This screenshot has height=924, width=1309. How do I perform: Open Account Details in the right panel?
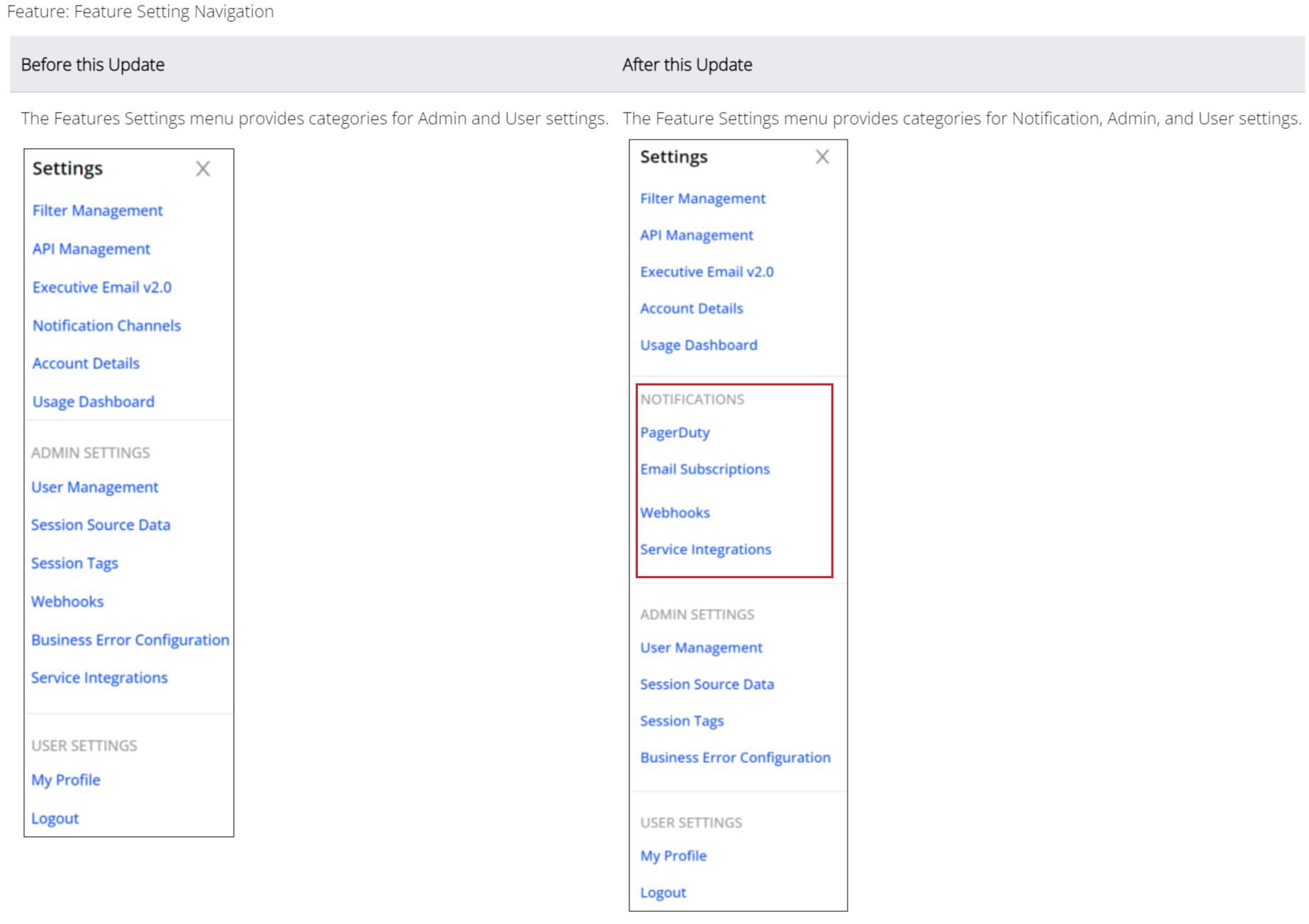691,308
